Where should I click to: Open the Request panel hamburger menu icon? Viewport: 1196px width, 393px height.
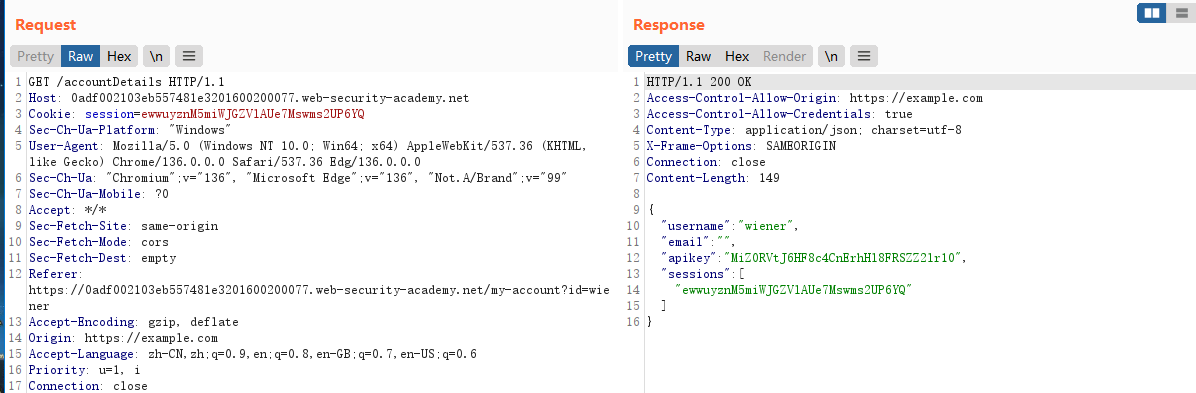coord(188,56)
